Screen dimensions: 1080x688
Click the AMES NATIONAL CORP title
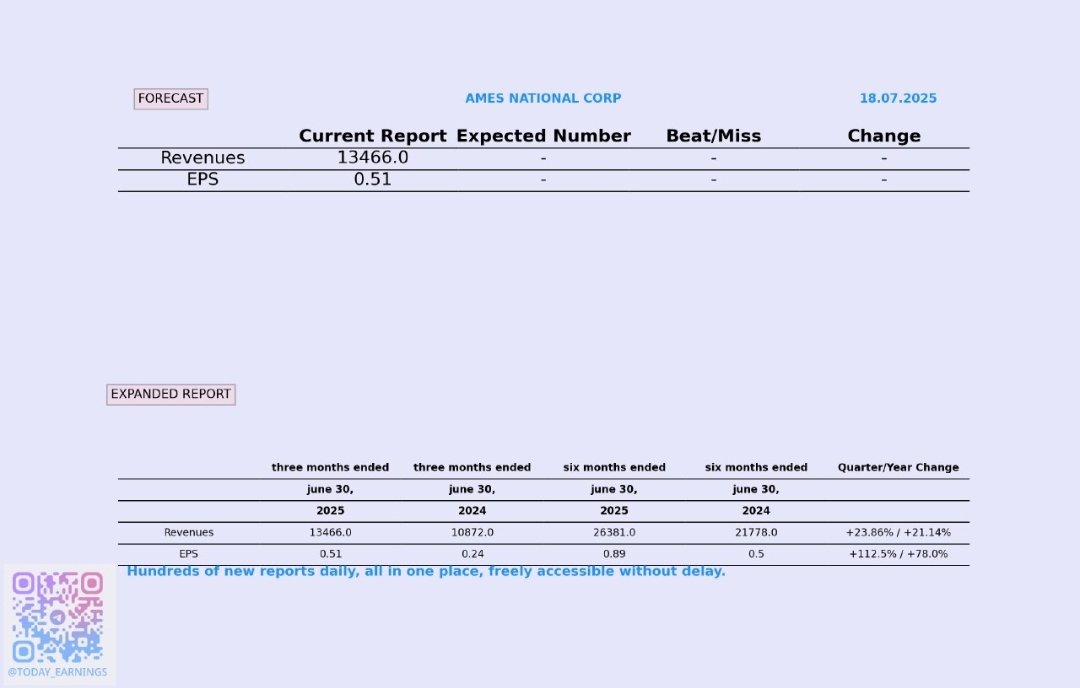(543, 98)
